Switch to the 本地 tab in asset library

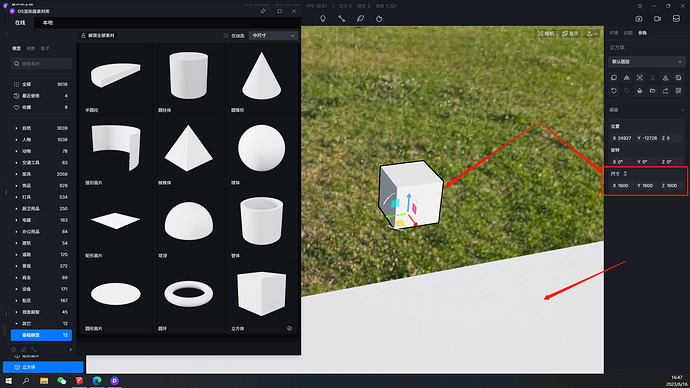(48, 22)
